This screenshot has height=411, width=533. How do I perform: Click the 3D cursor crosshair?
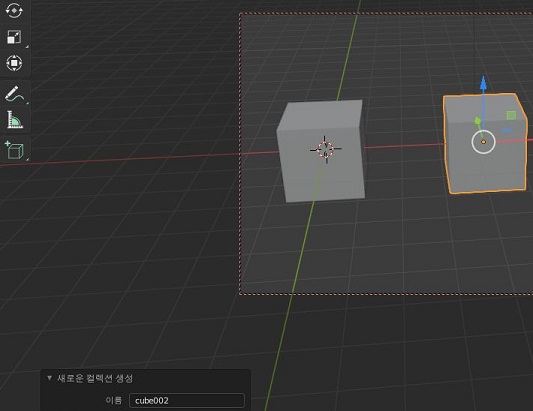[325, 149]
